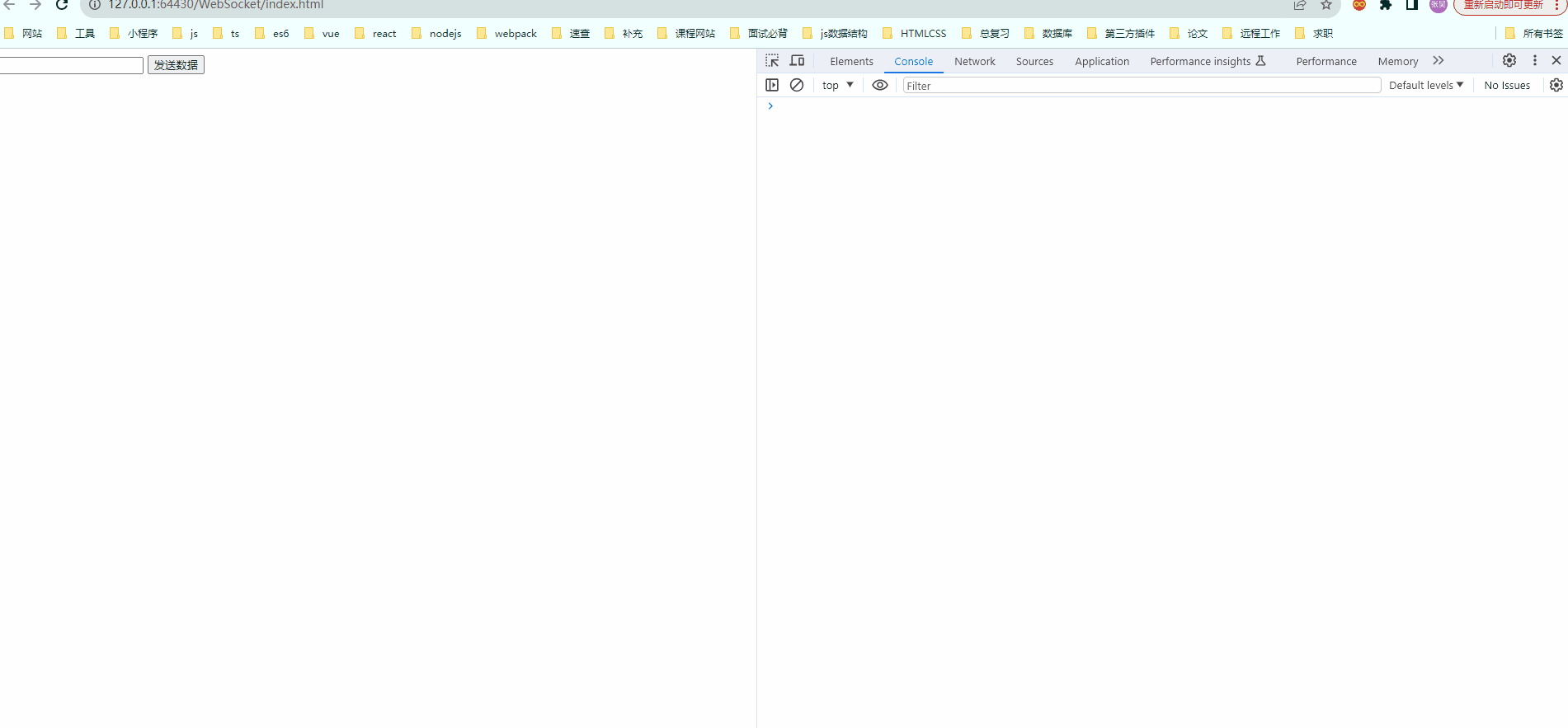Open the 面试必背 bookmark folder
Screen dimensions: 1568x728
point(760,33)
